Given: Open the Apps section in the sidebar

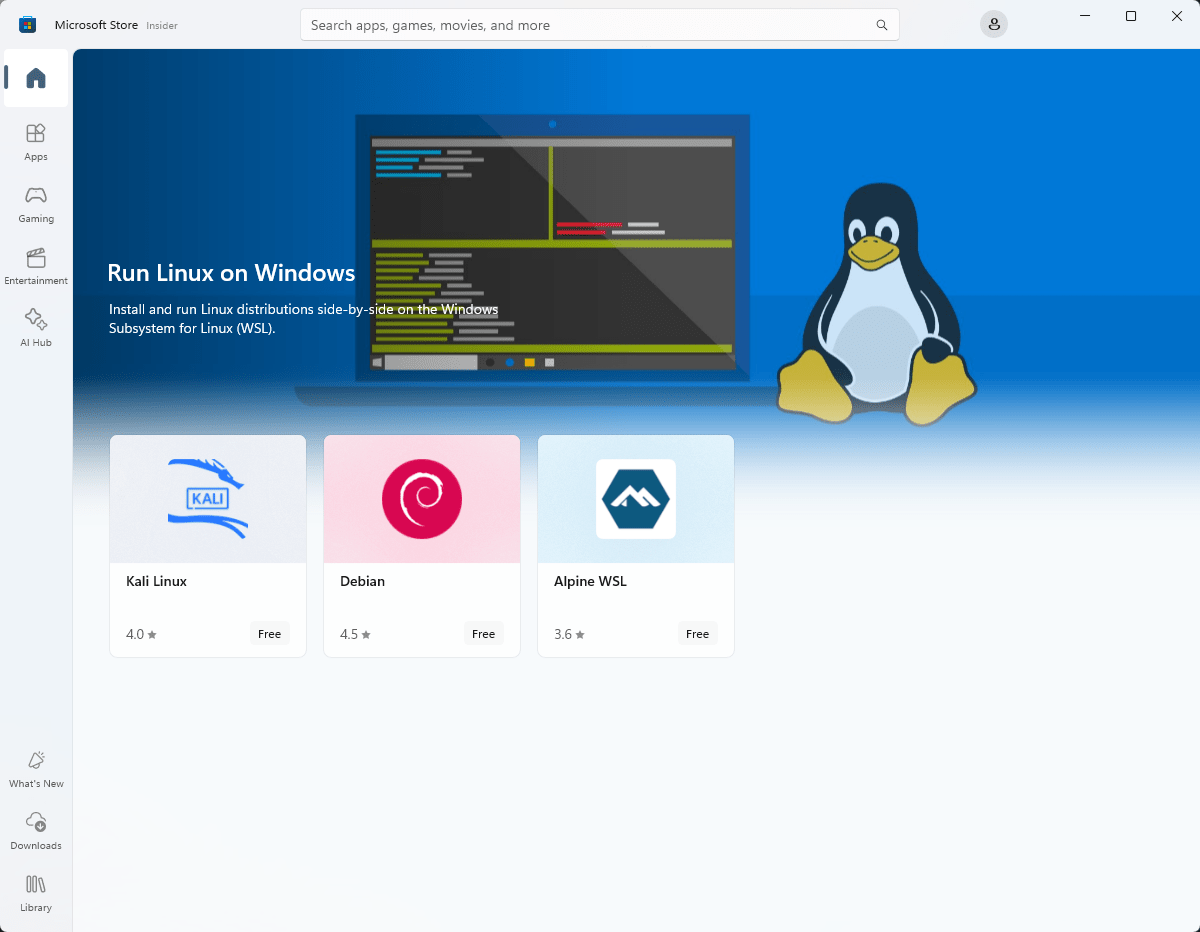Looking at the screenshot, I should (x=35, y=140).
